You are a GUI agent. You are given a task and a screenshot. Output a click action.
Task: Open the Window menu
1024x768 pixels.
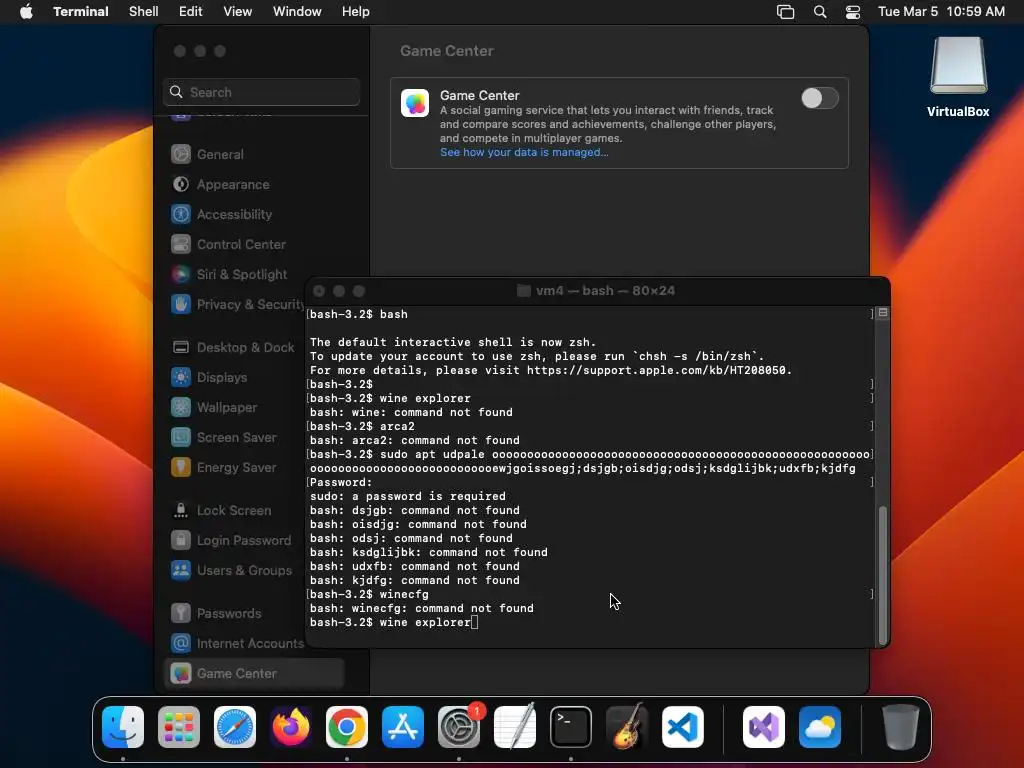(x=297, y=12)
